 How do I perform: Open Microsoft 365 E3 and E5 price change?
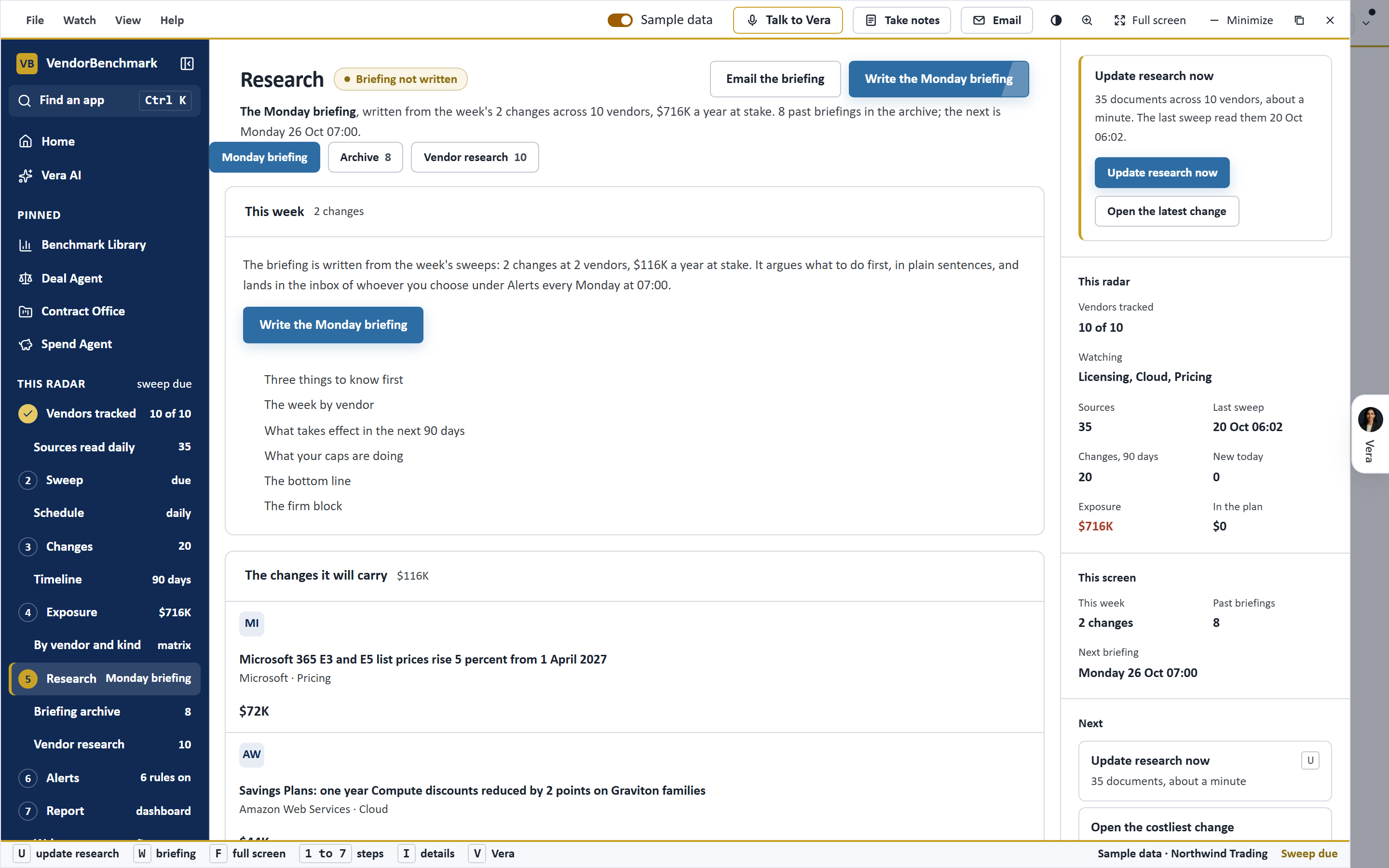coord(634,667)
